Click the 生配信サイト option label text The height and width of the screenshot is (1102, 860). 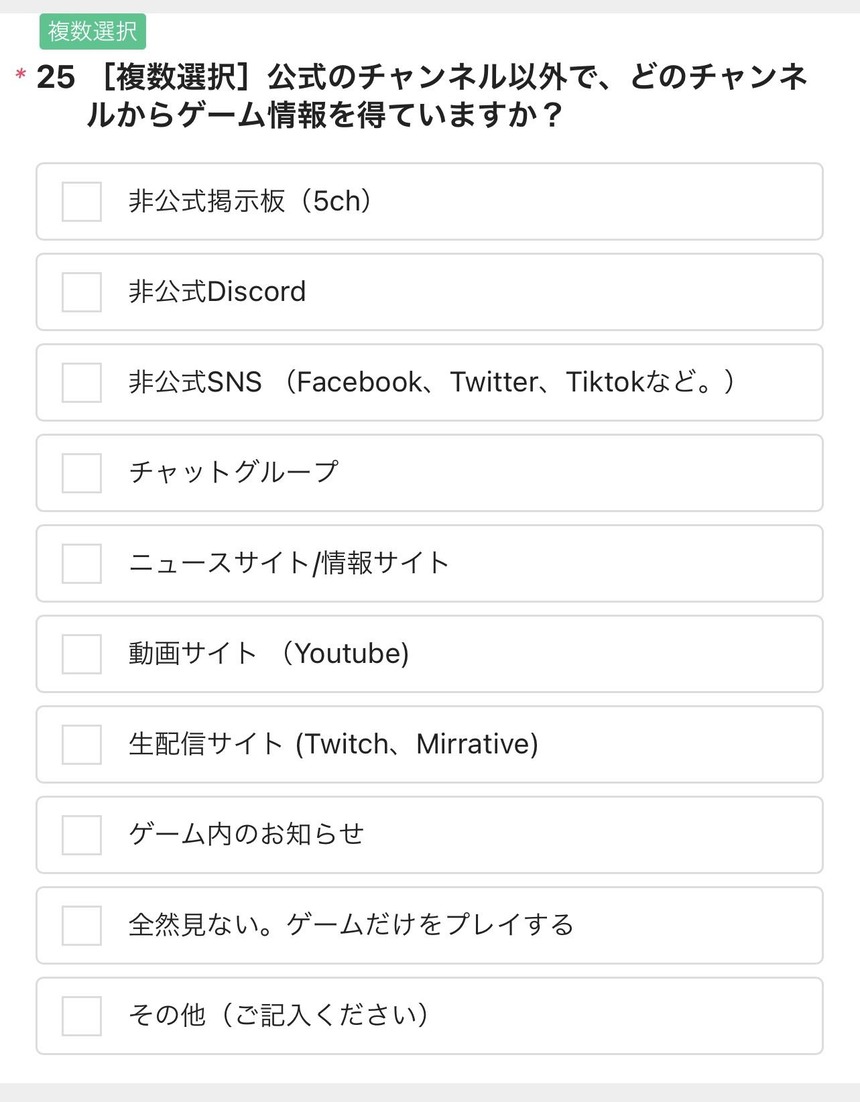pyautogui.click(x=333, y=744)
